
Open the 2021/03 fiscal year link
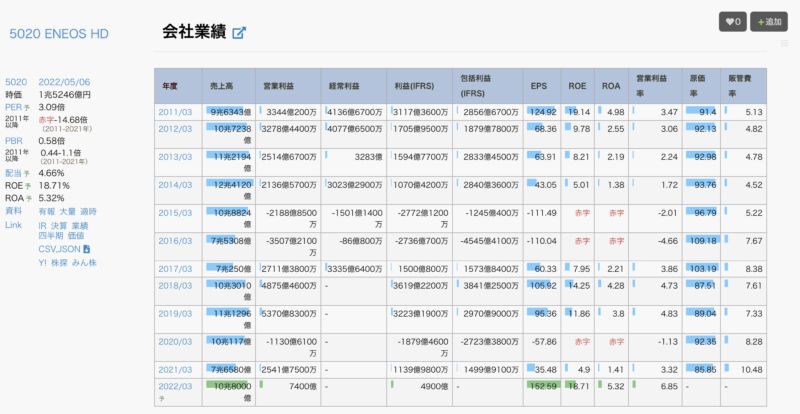[175, 370]
